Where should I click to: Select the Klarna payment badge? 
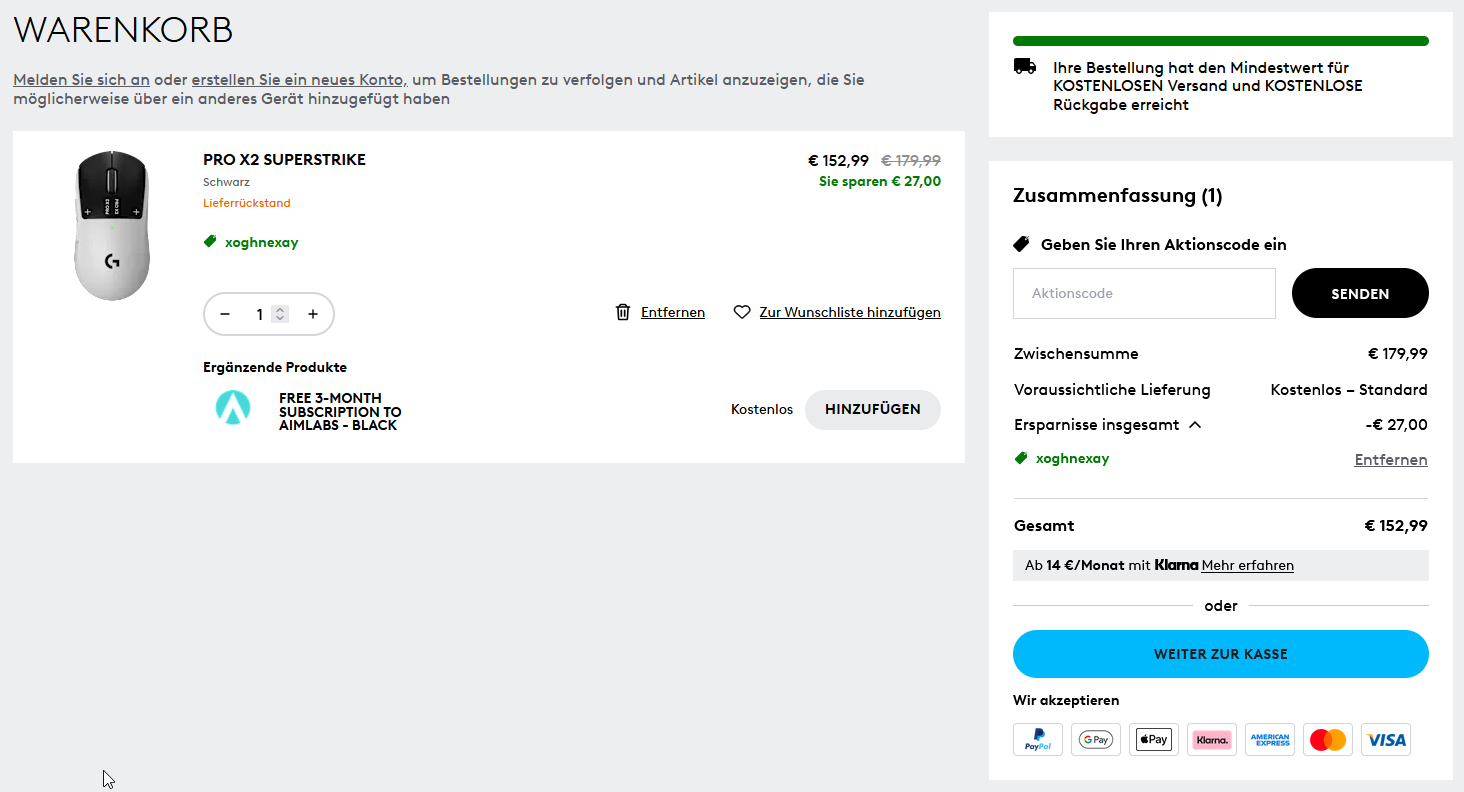pyautogui.click(x=1212, y=739)
